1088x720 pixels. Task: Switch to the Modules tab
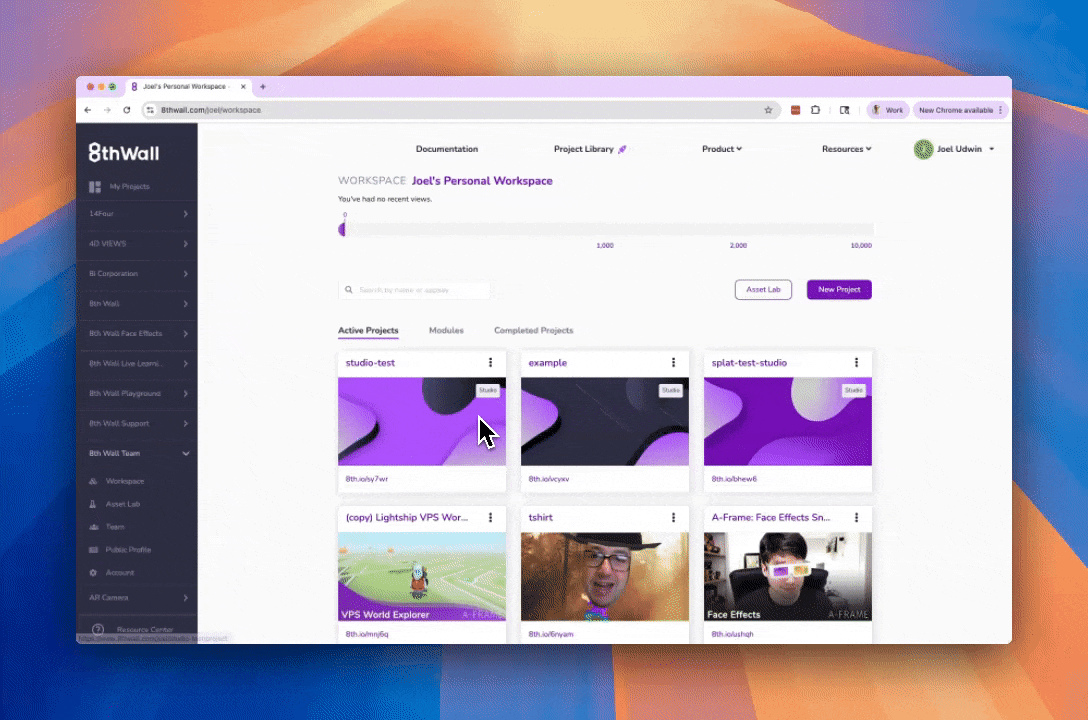446,330
